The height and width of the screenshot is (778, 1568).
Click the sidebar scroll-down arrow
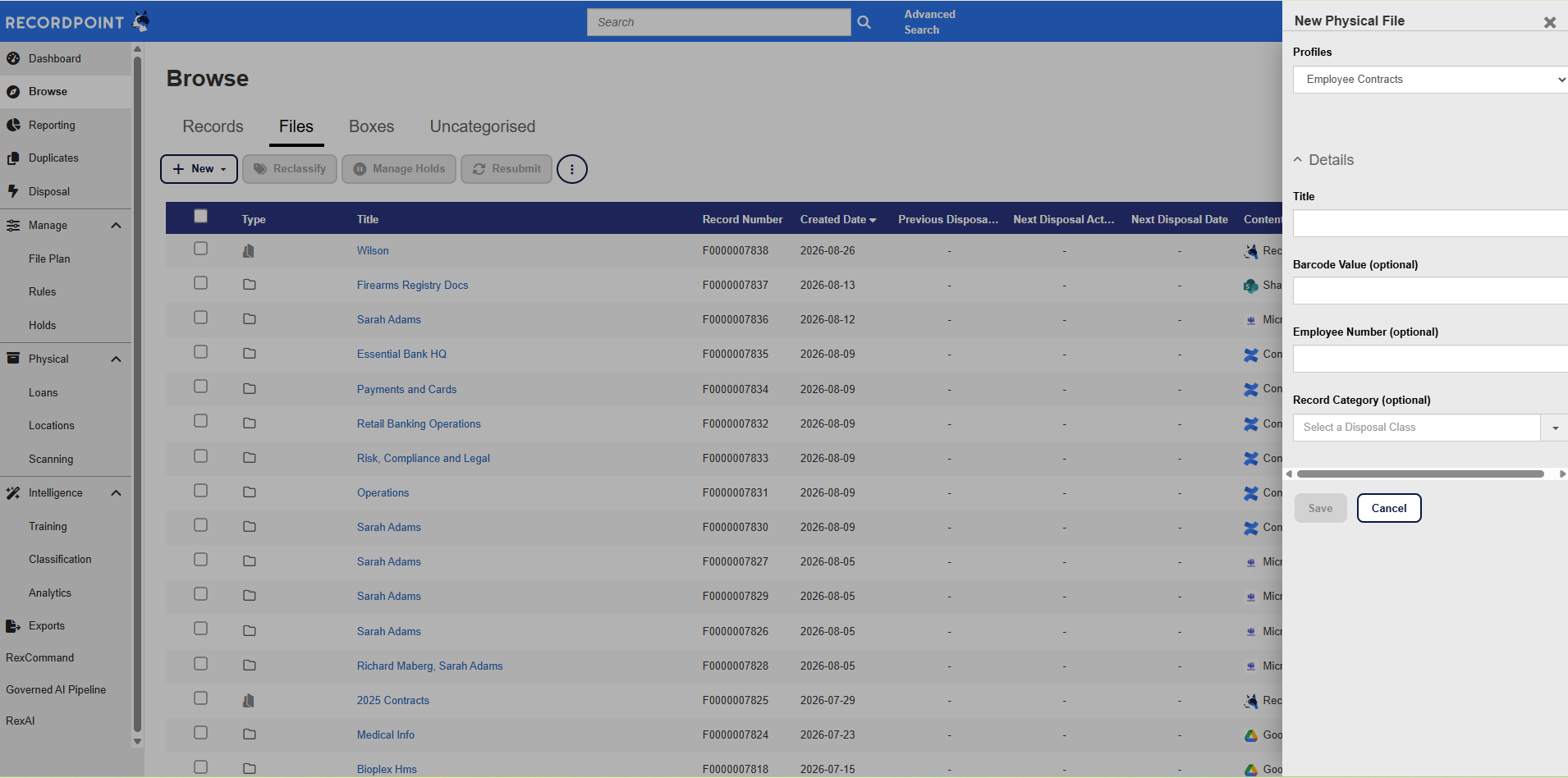tap(137, 741)
